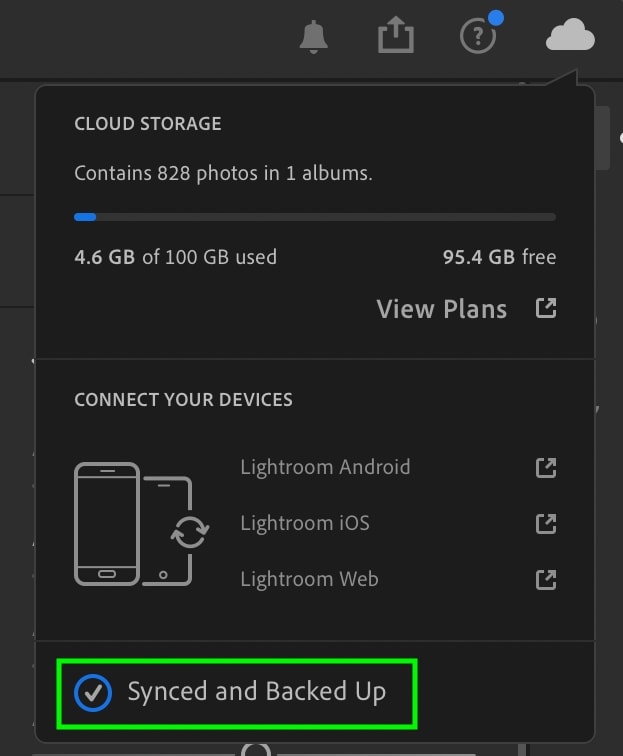Viewport: 623px width, 756px height.
Task: Click the cloud storage usage bar
Action: (315, 217)
